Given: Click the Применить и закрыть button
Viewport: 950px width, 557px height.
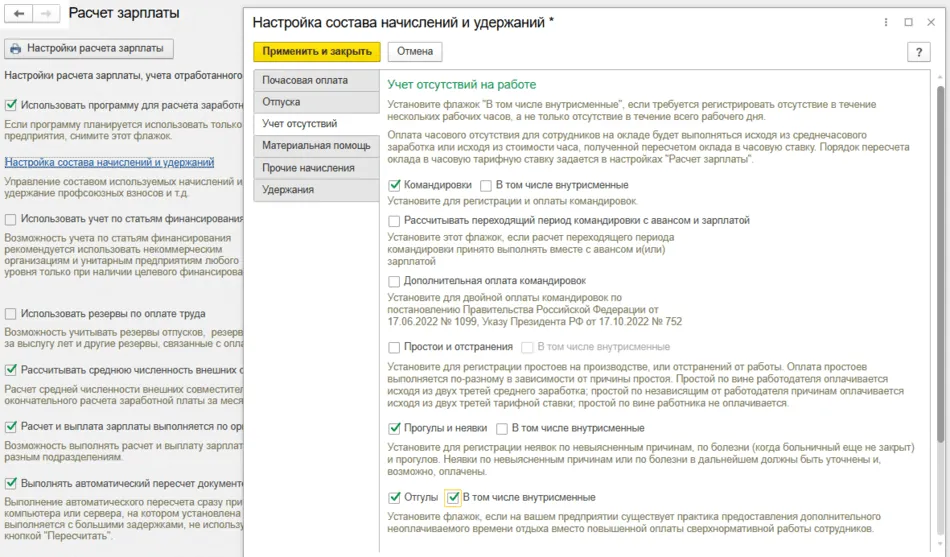Looking at the screenshot, I should 317,52.
